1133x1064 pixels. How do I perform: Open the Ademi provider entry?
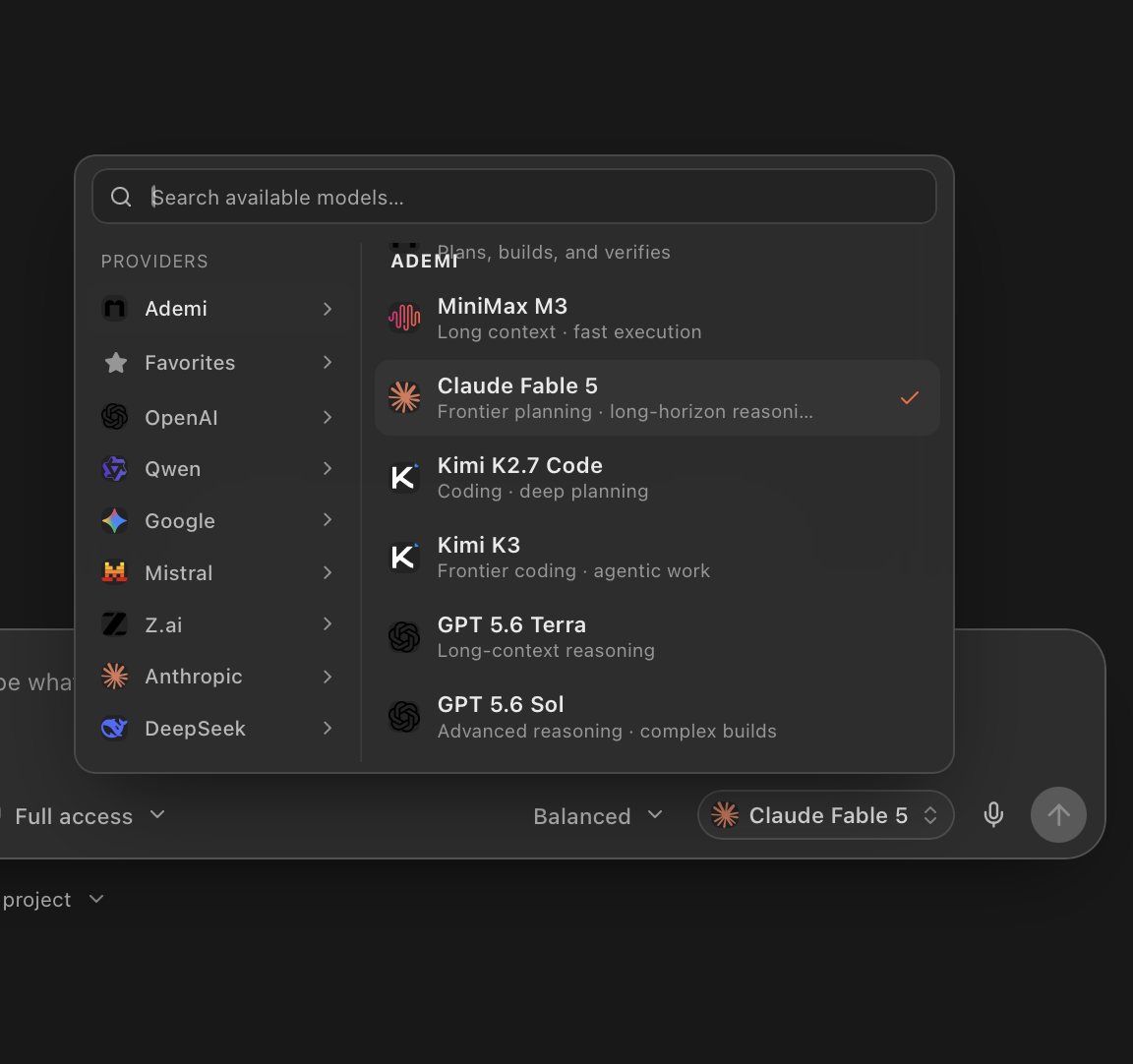click(x=218, y=309)
